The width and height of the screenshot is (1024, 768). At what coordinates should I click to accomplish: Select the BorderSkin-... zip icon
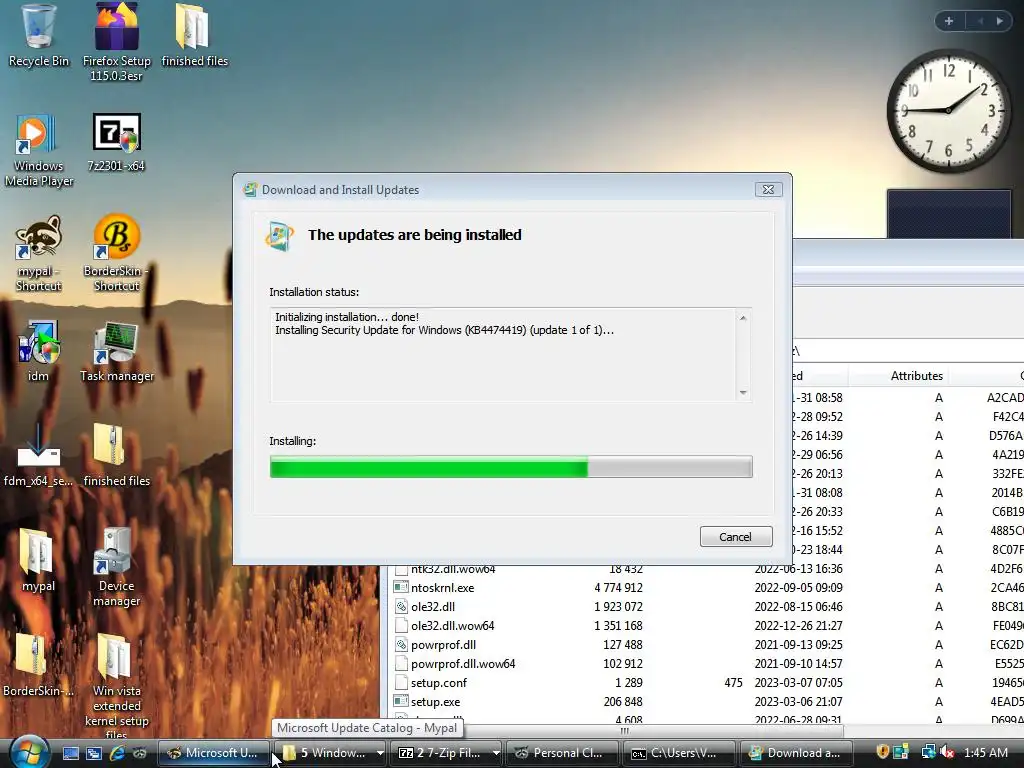coord(38,665)
